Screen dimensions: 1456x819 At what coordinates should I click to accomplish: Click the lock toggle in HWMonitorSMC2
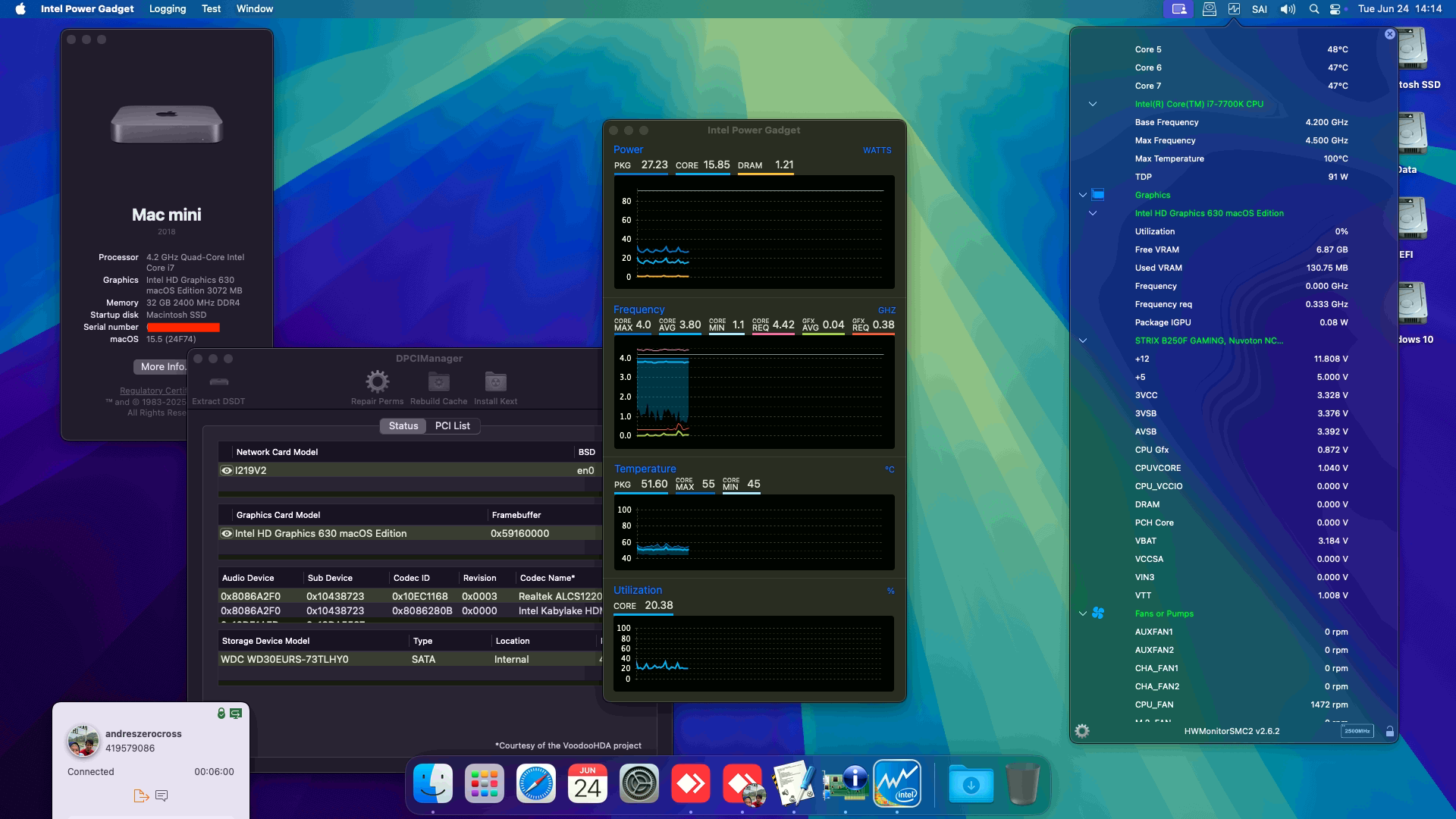[x=1390, y=730]
